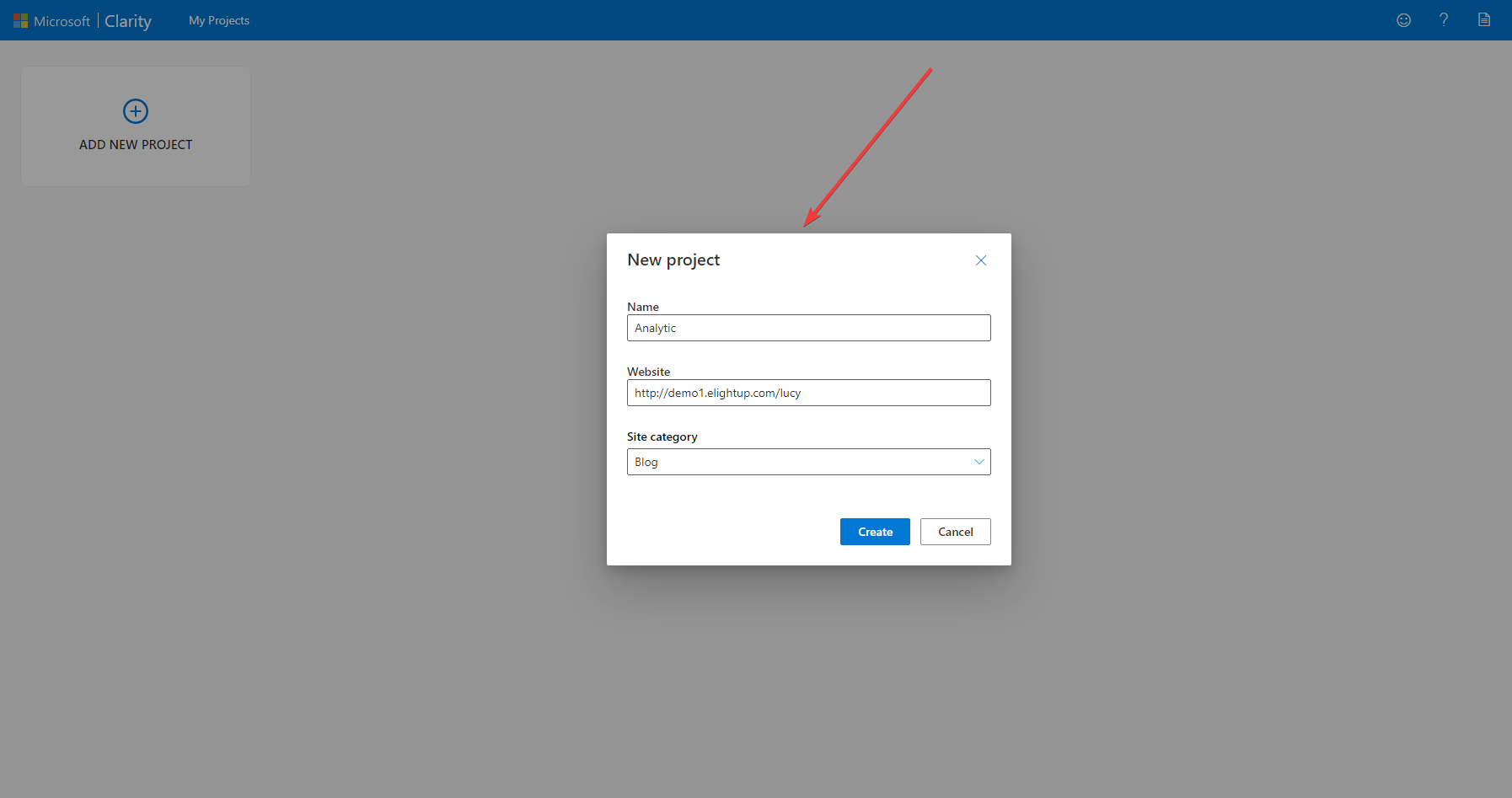Focus the Name field containing Analytic
1512x798 pixels.
click(x=808, y=328)
